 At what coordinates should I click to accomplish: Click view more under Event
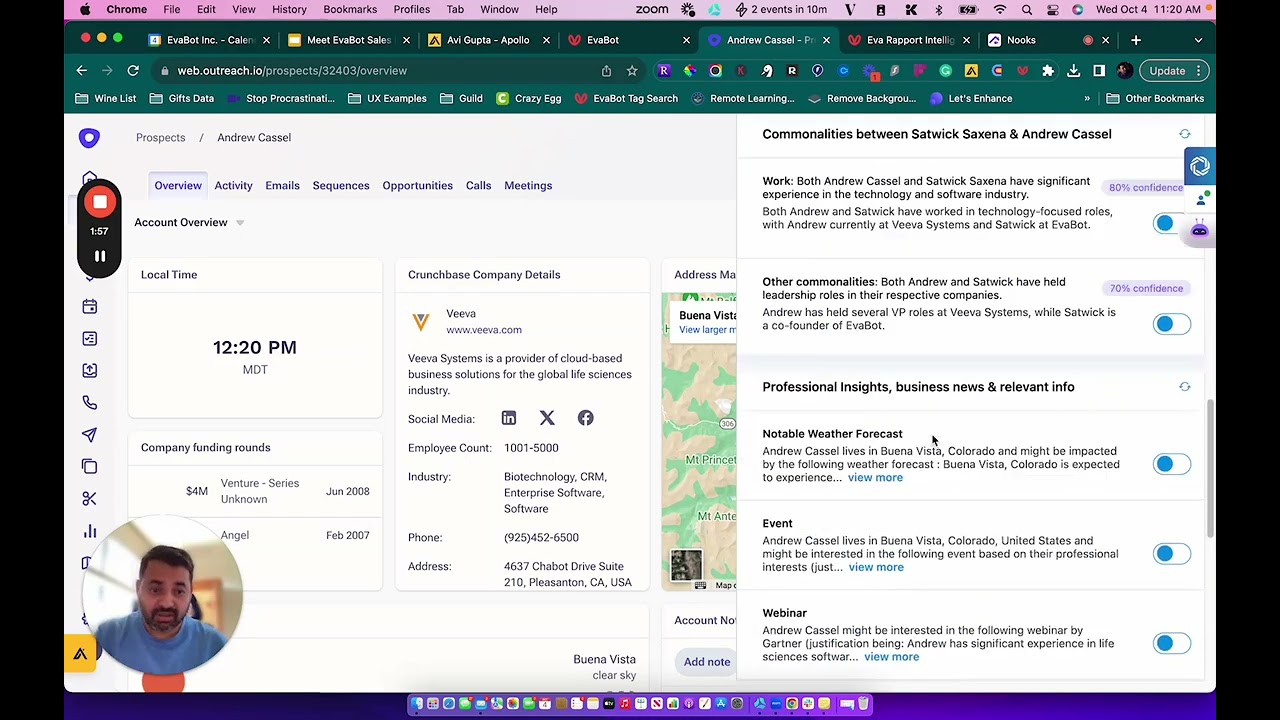click(x=876, y=568)
